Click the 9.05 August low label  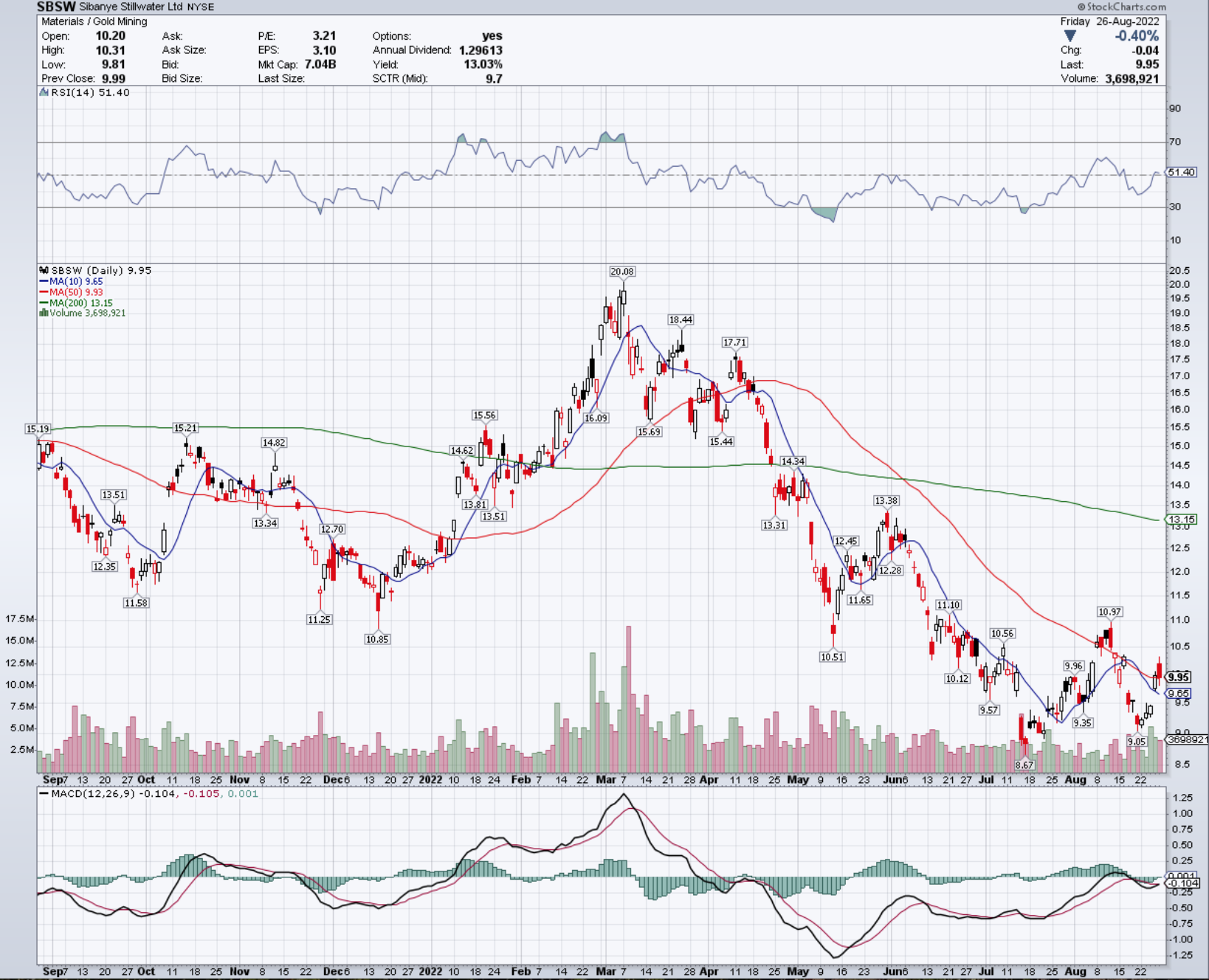click(1137, 742)
